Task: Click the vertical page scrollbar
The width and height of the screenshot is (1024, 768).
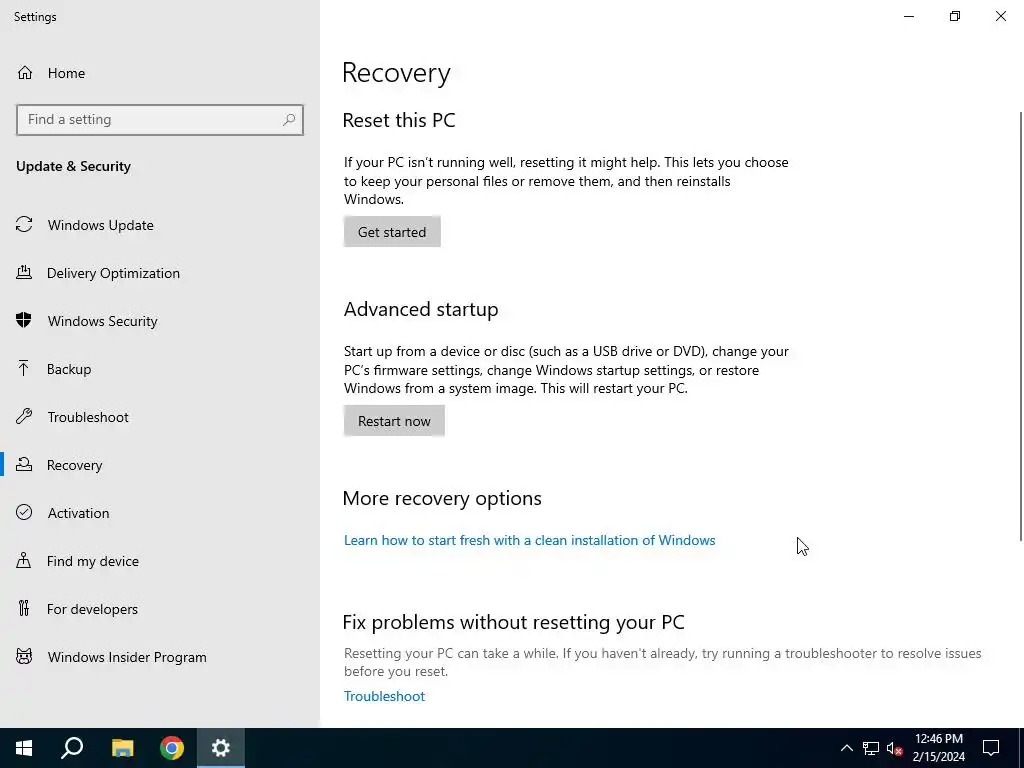Action: 1020,327
